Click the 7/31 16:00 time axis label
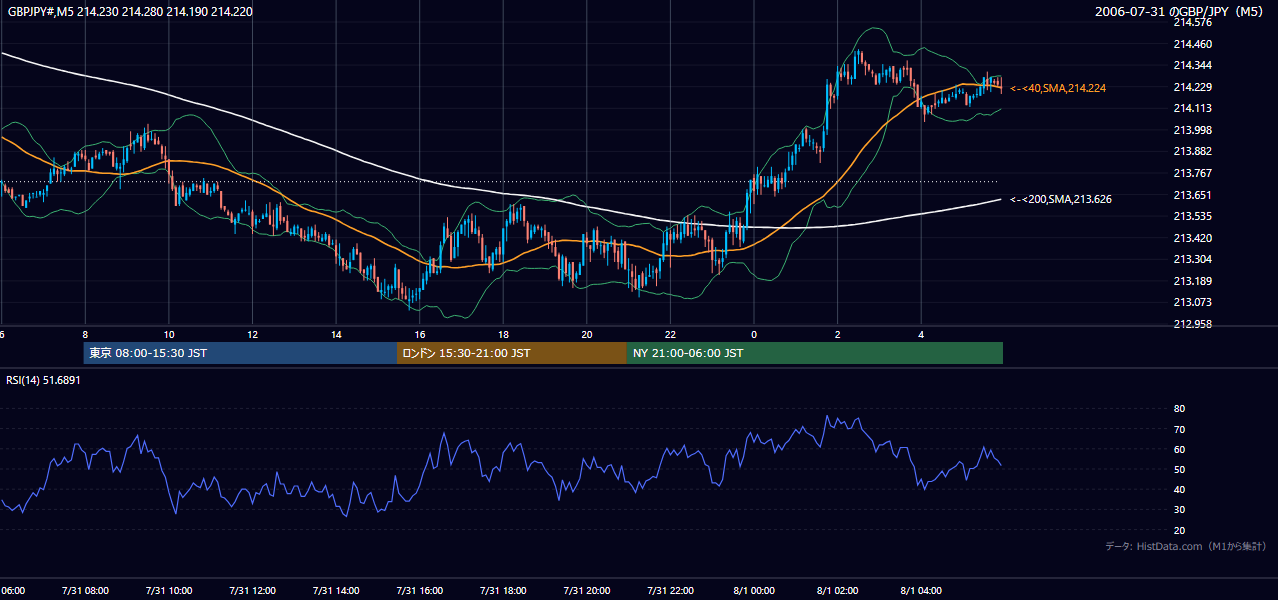The width and height of the screenshot is (1278, 600). (420, 590)
